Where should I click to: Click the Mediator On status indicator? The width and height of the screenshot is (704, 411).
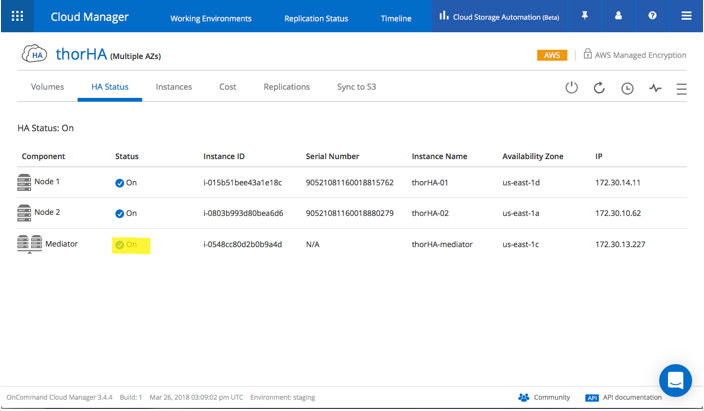126,244
